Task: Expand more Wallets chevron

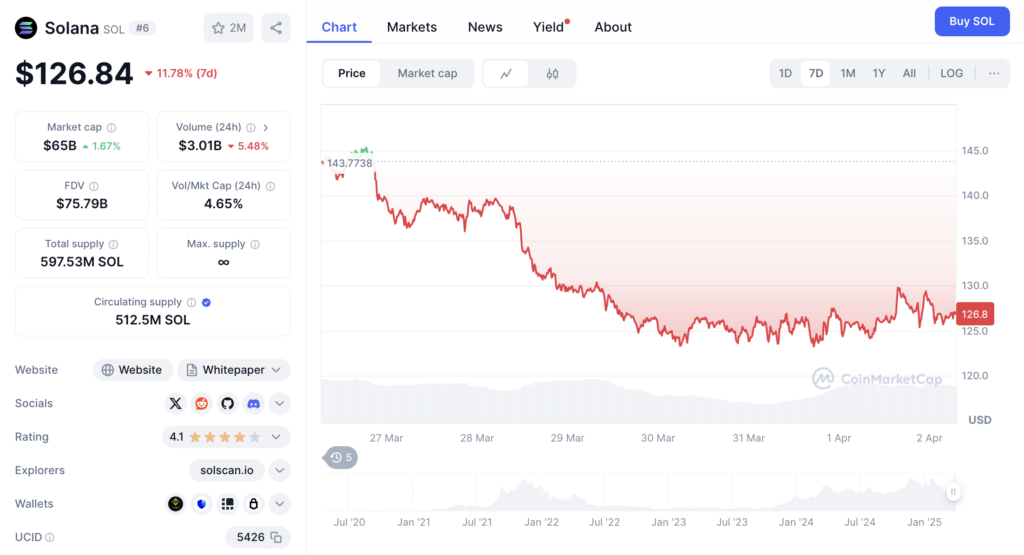Action: (x=280, y=503)
